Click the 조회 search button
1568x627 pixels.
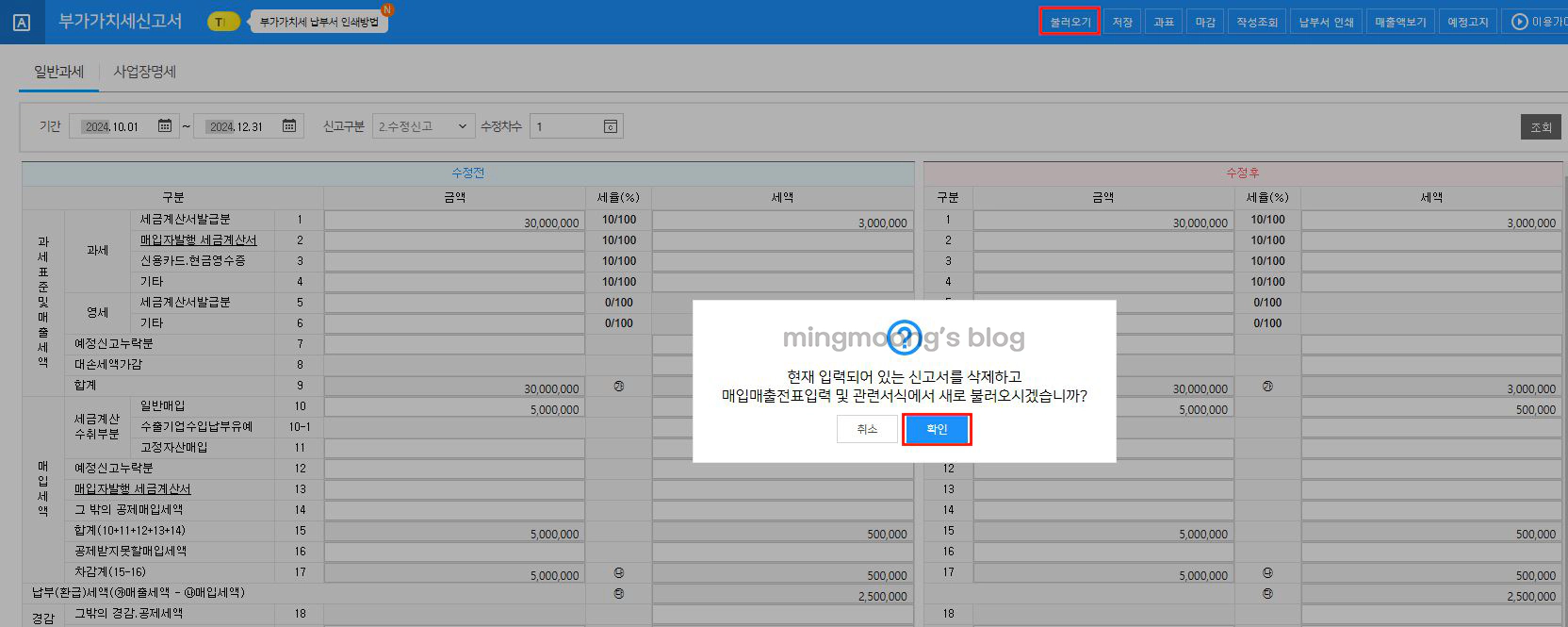click(x=1541, y=126)
